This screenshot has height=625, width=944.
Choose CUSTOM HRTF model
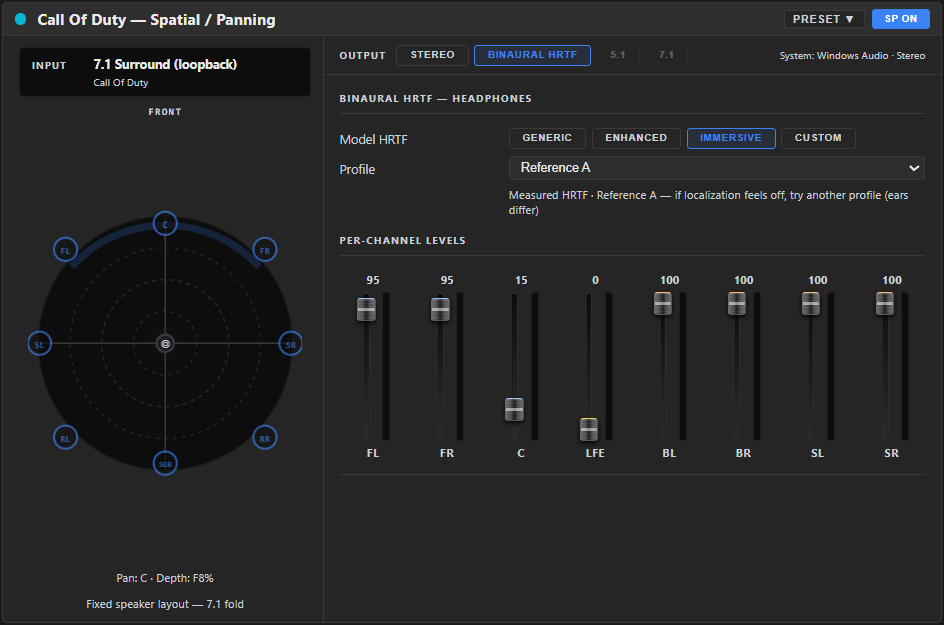tap(818, 138)
